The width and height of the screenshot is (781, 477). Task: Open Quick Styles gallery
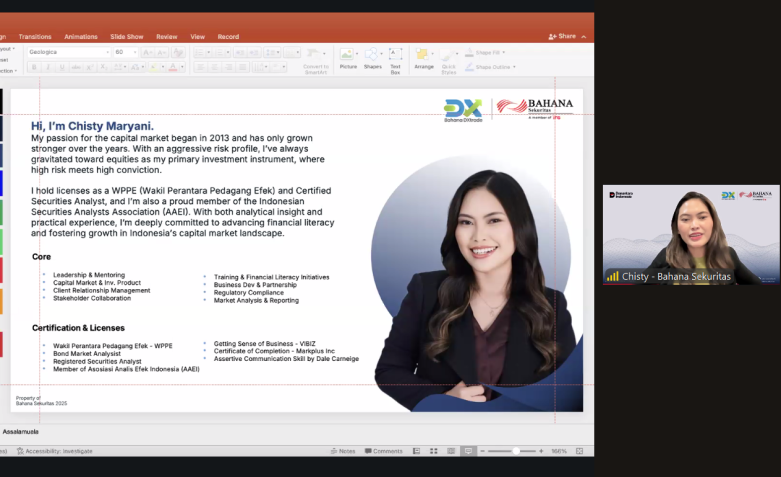click(449, 61)
